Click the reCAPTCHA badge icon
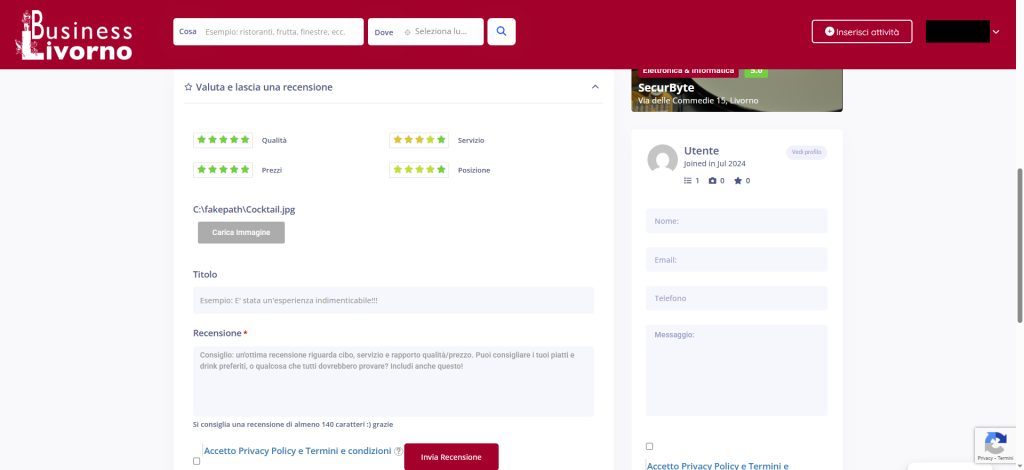Viewport: 1024px width, 470px height. tap(994, 443)
